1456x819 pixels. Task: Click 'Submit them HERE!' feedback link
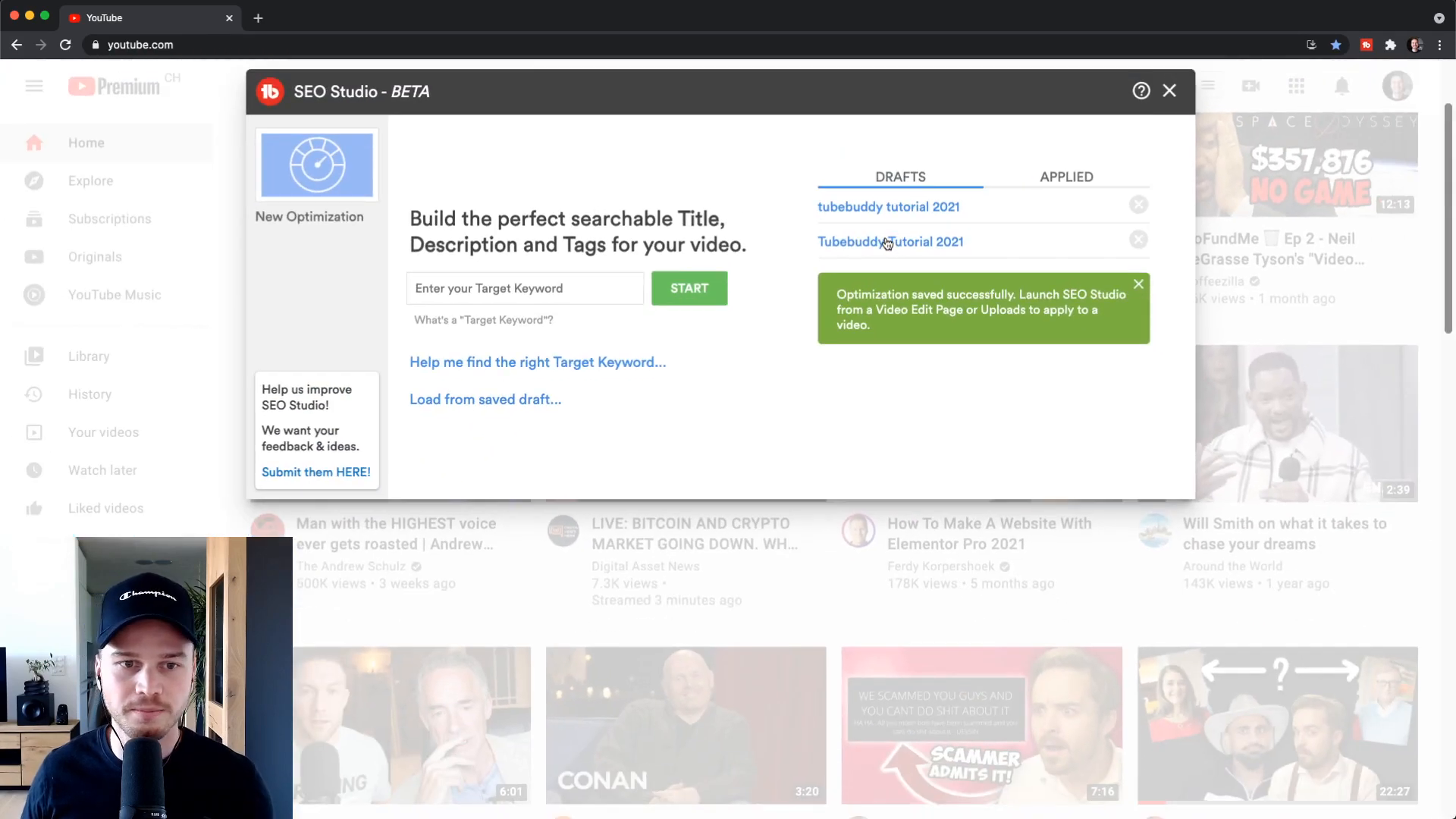(316, 472)
